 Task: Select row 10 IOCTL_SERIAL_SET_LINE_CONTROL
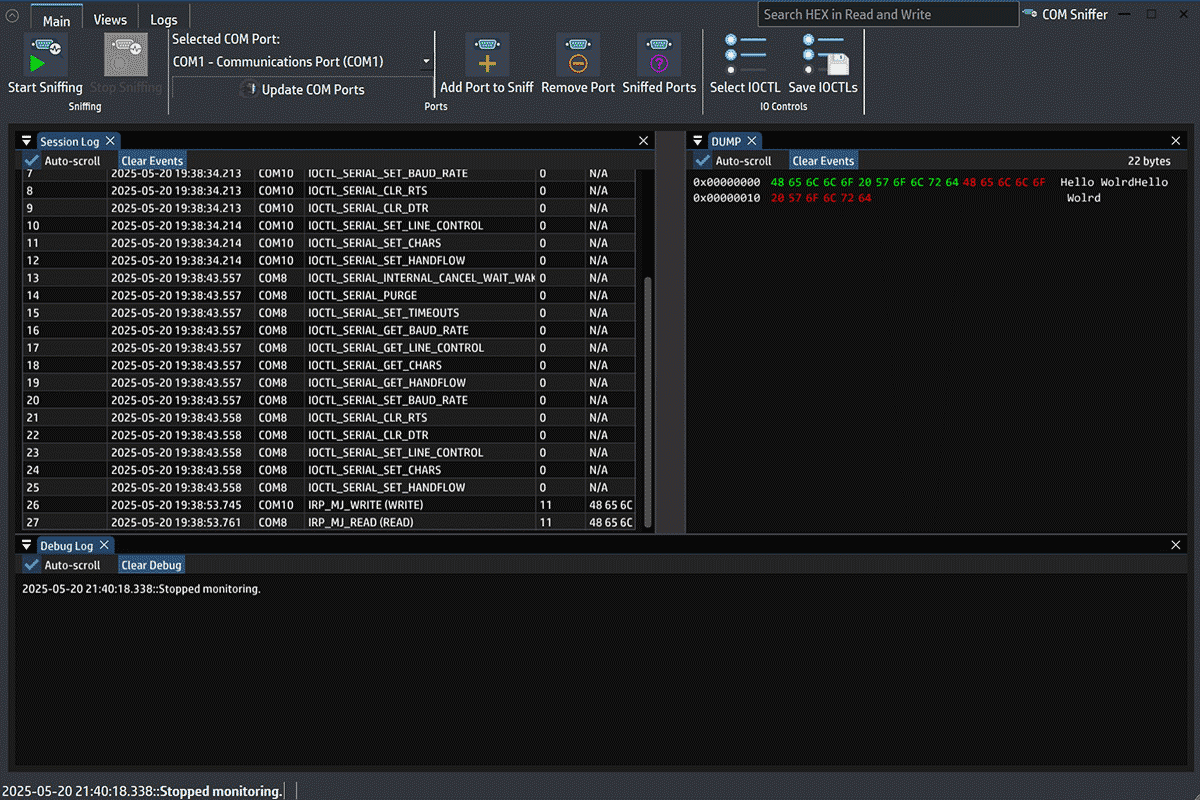click(329, 225)
